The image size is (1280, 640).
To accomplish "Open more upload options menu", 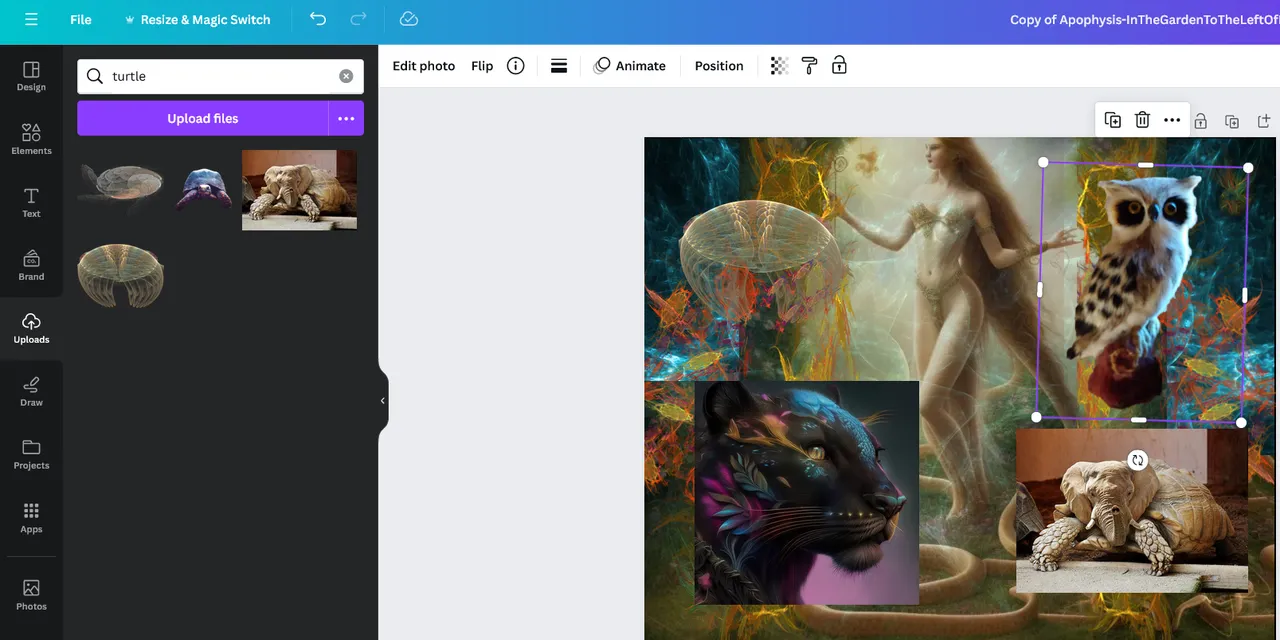I will pyautogui.click(x=346, y=118).
